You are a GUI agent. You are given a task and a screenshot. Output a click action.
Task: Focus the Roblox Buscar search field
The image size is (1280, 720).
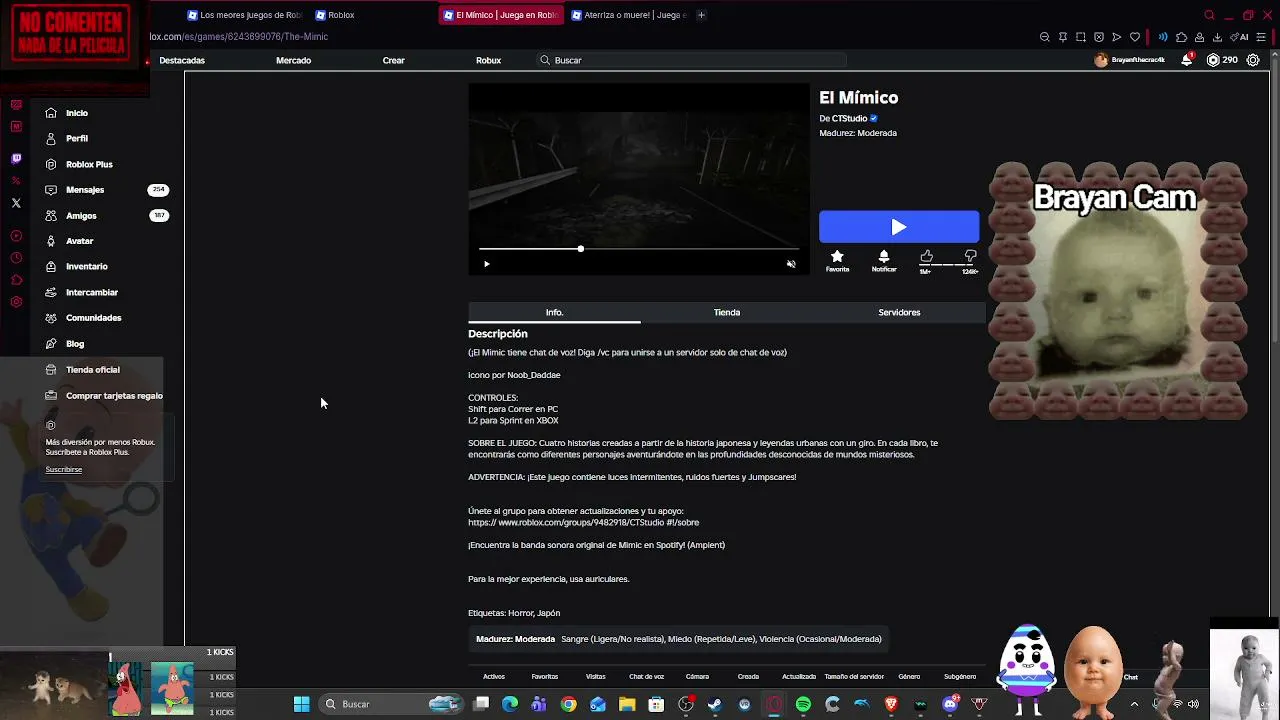click(x=692, y=60)
